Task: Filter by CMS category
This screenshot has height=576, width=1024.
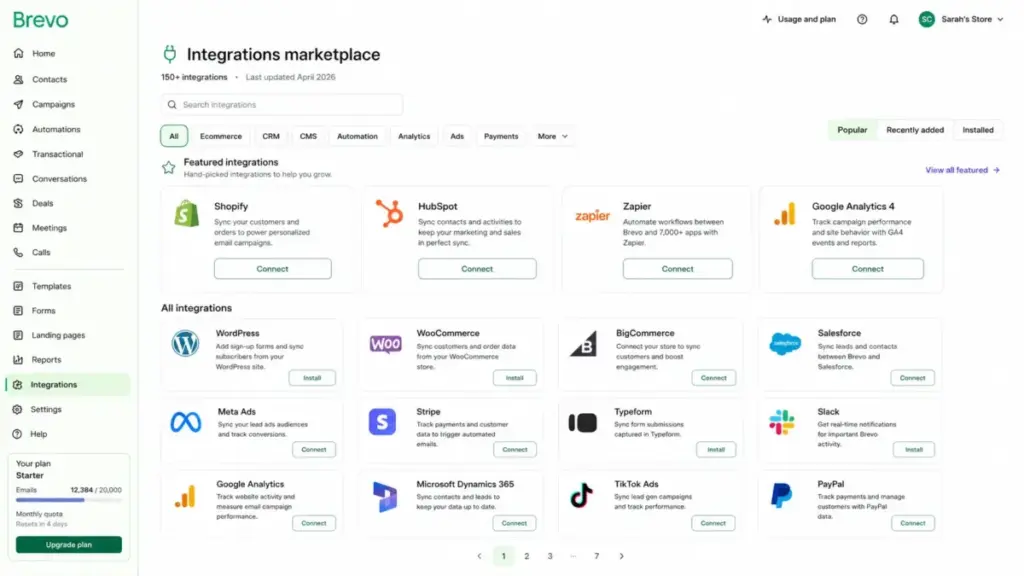Action: (308, 136)
